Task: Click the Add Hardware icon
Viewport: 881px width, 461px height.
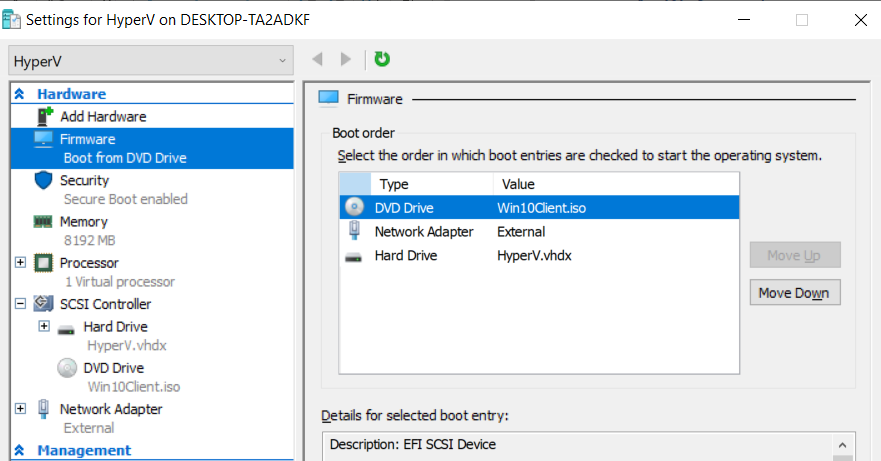Action: tap(44, 116)
